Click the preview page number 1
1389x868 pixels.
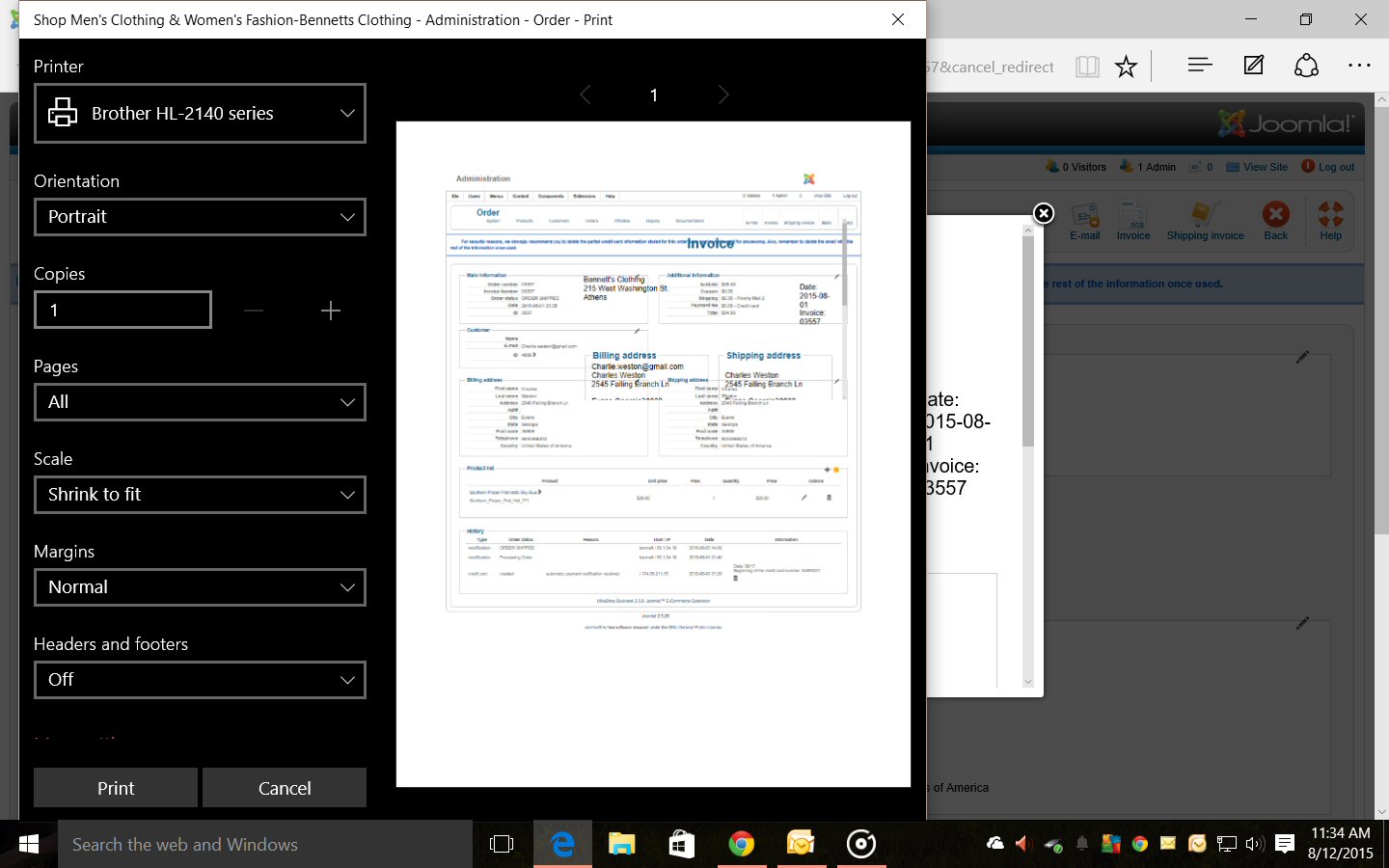[x=654, y=95]
